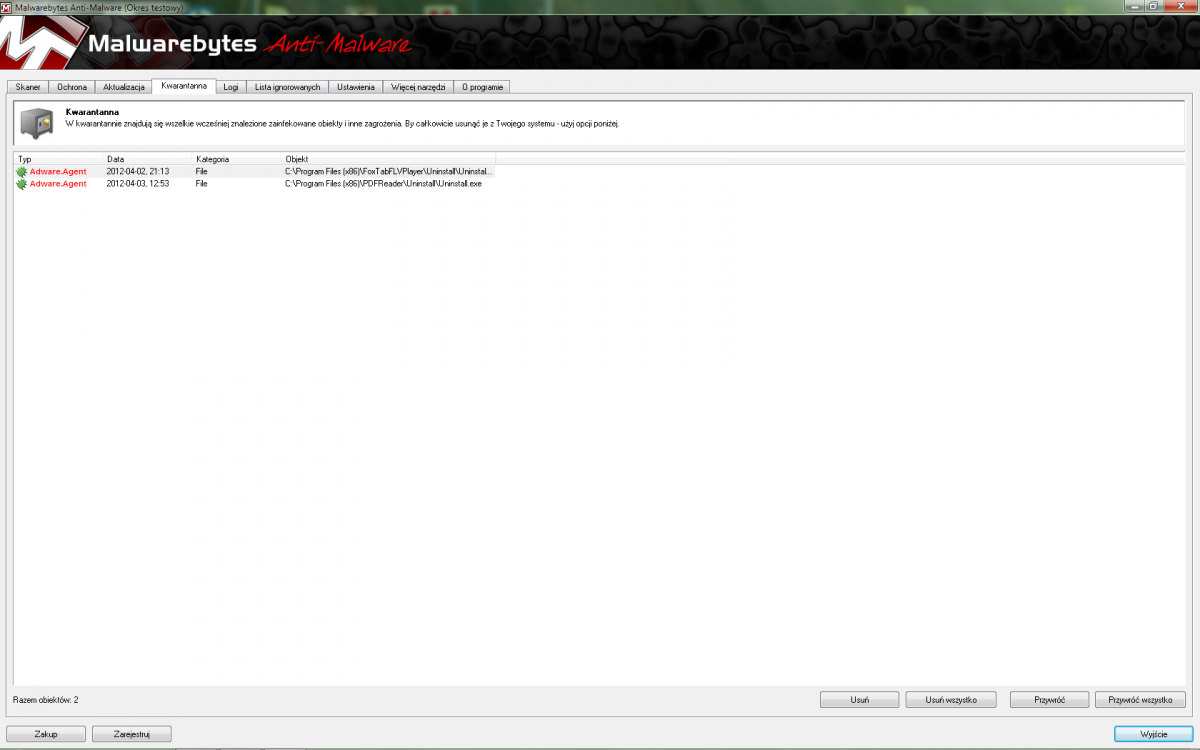Image resolution: width=1200 pixels, height=750 pixels.
Task: Open the Logi tab
Action: click(231, 87)
